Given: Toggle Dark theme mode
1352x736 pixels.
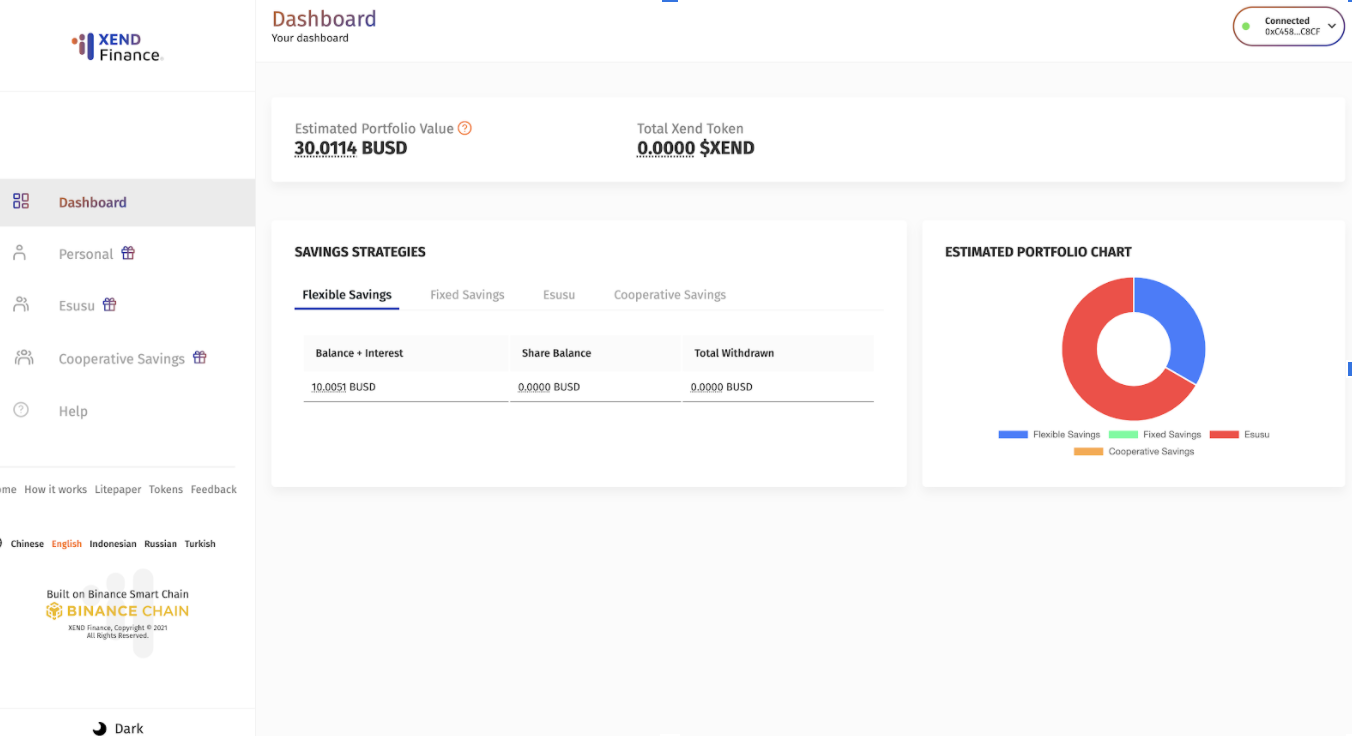Looking at the screenshot, I should click(118, 728).
